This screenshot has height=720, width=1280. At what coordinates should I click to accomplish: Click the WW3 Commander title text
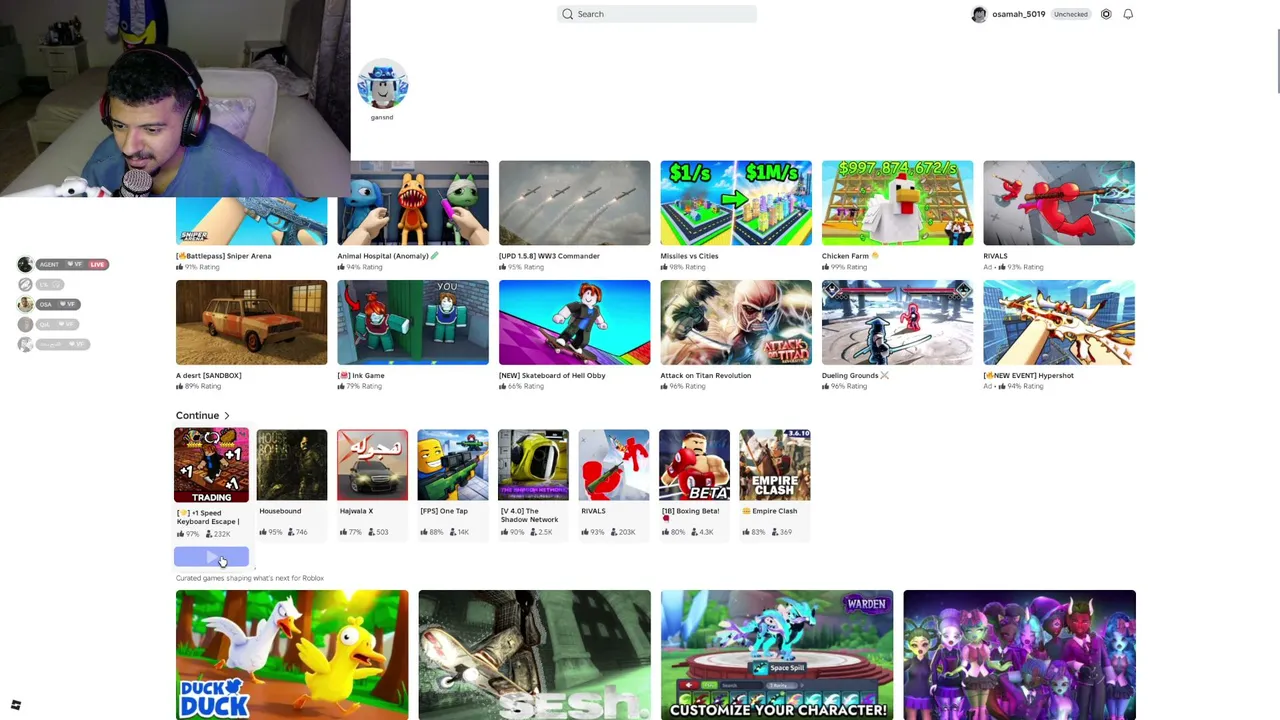coord(549,256)
